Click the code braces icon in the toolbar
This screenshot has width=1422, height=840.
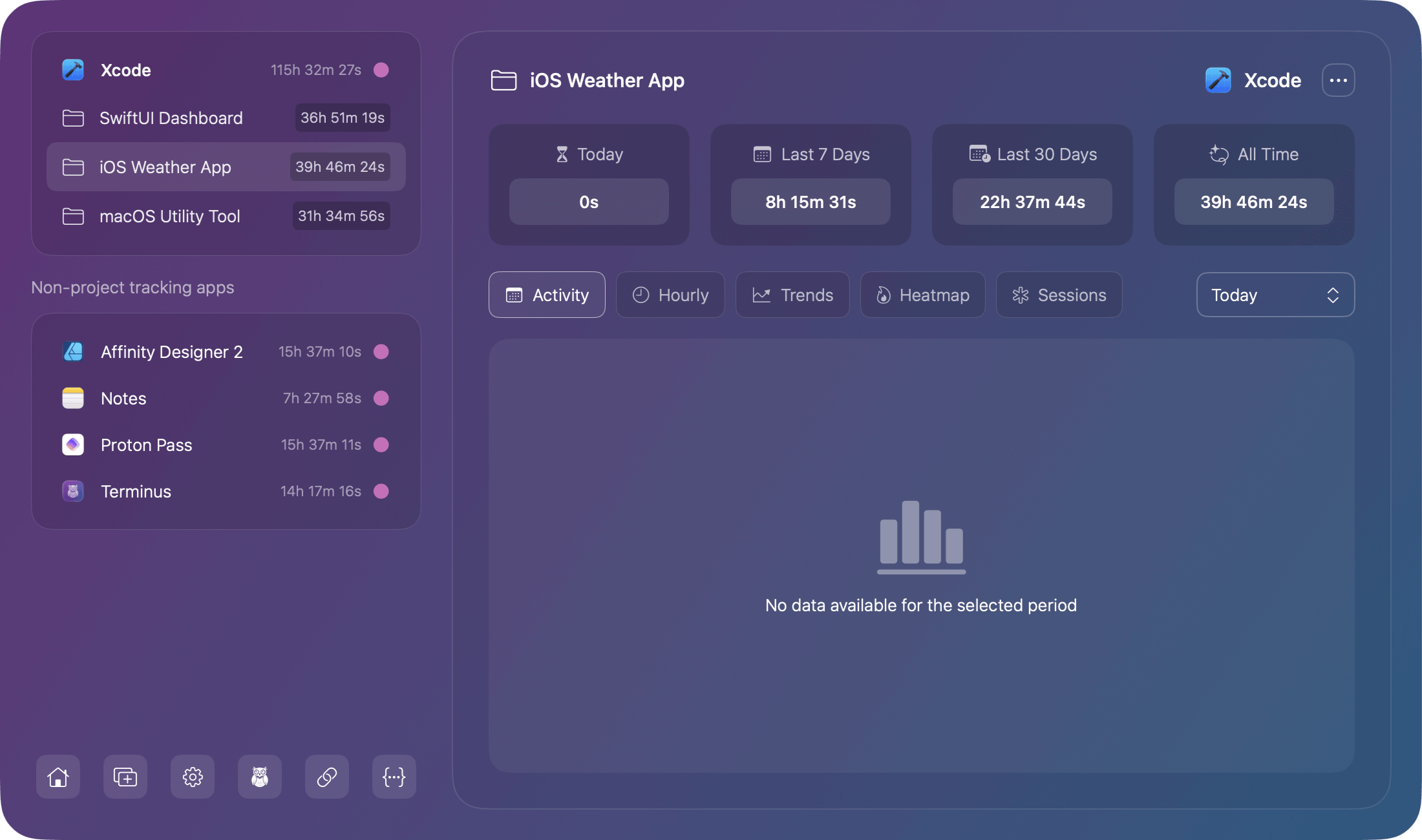pyautogui.click(x=394, y=777)
